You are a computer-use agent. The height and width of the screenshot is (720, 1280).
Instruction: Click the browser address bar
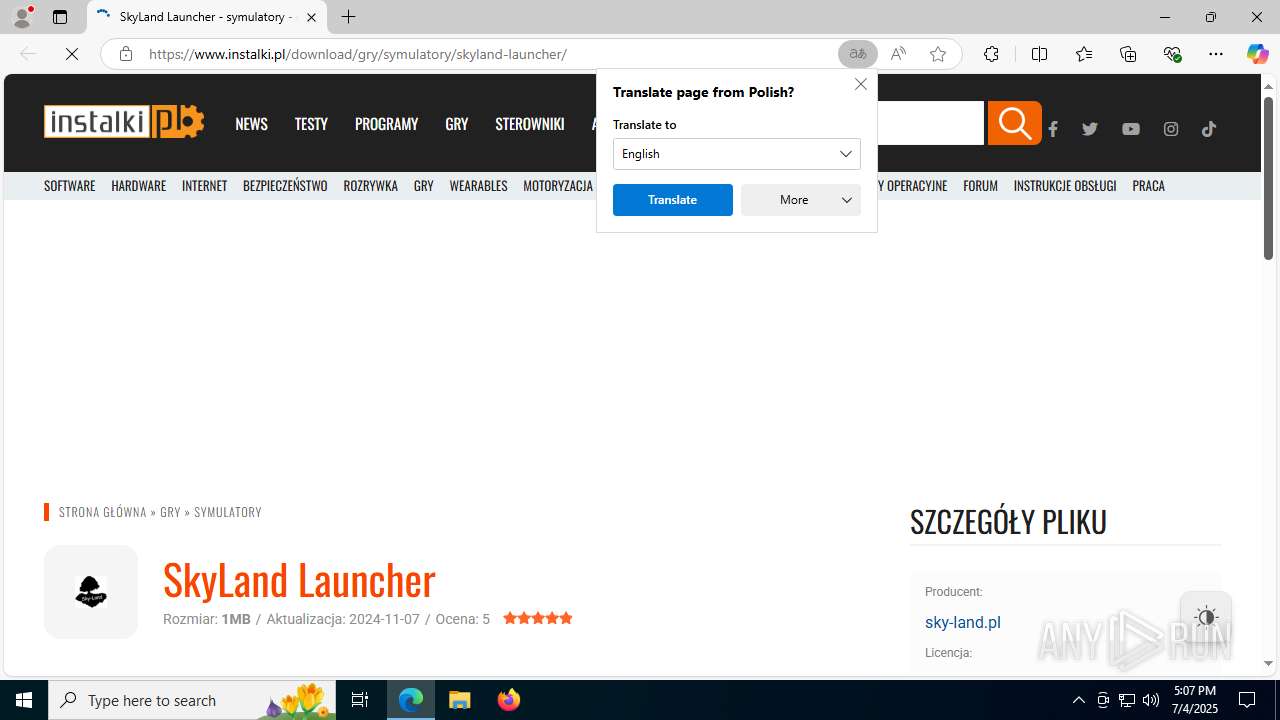pyautogui.click(x=490, y=54)
